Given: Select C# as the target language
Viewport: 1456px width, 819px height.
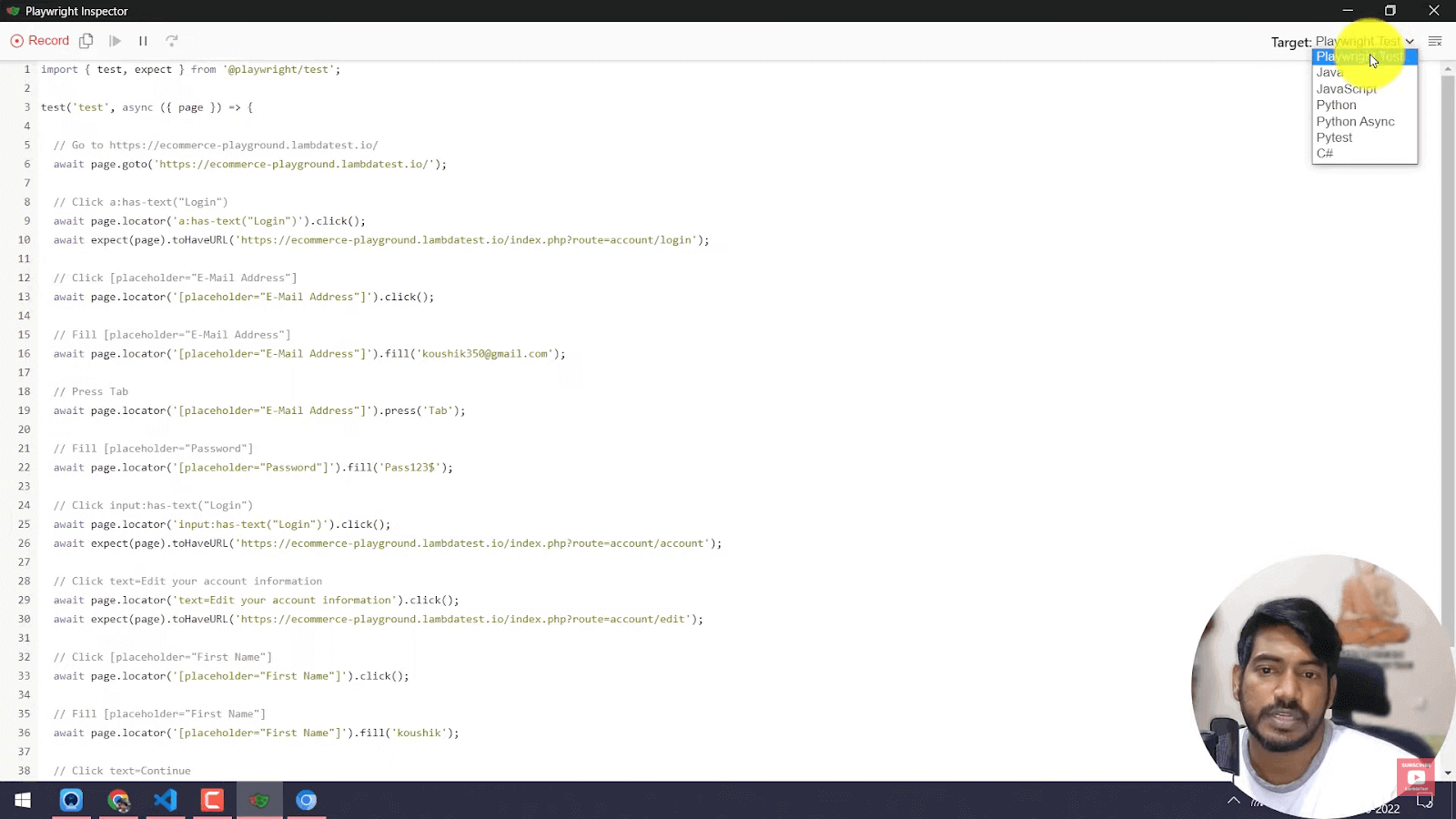Looking at the screenshot, I should (1325, 154).
